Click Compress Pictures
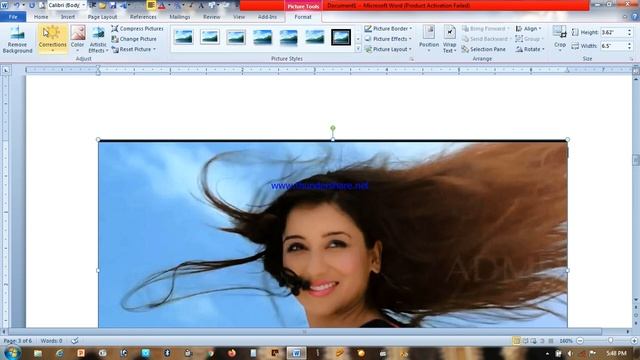640x360 pixels. click(x=138, y=29)
